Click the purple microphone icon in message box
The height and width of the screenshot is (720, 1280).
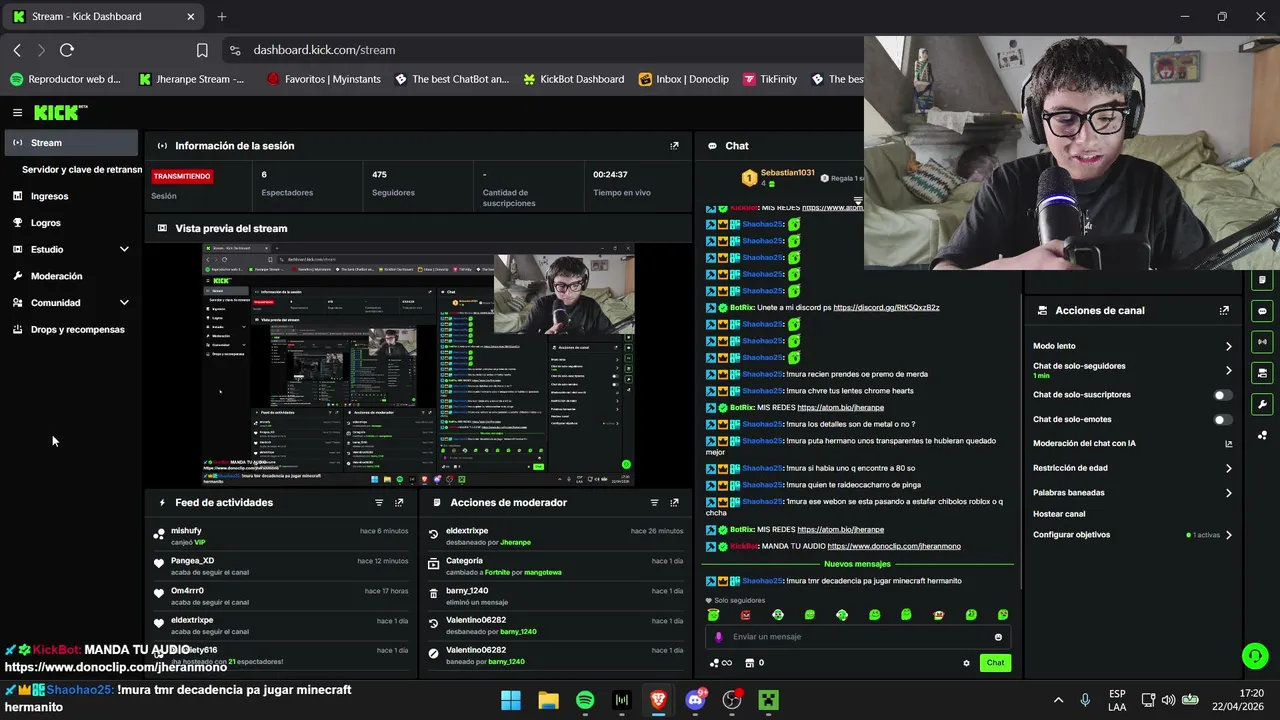(719, 637)
